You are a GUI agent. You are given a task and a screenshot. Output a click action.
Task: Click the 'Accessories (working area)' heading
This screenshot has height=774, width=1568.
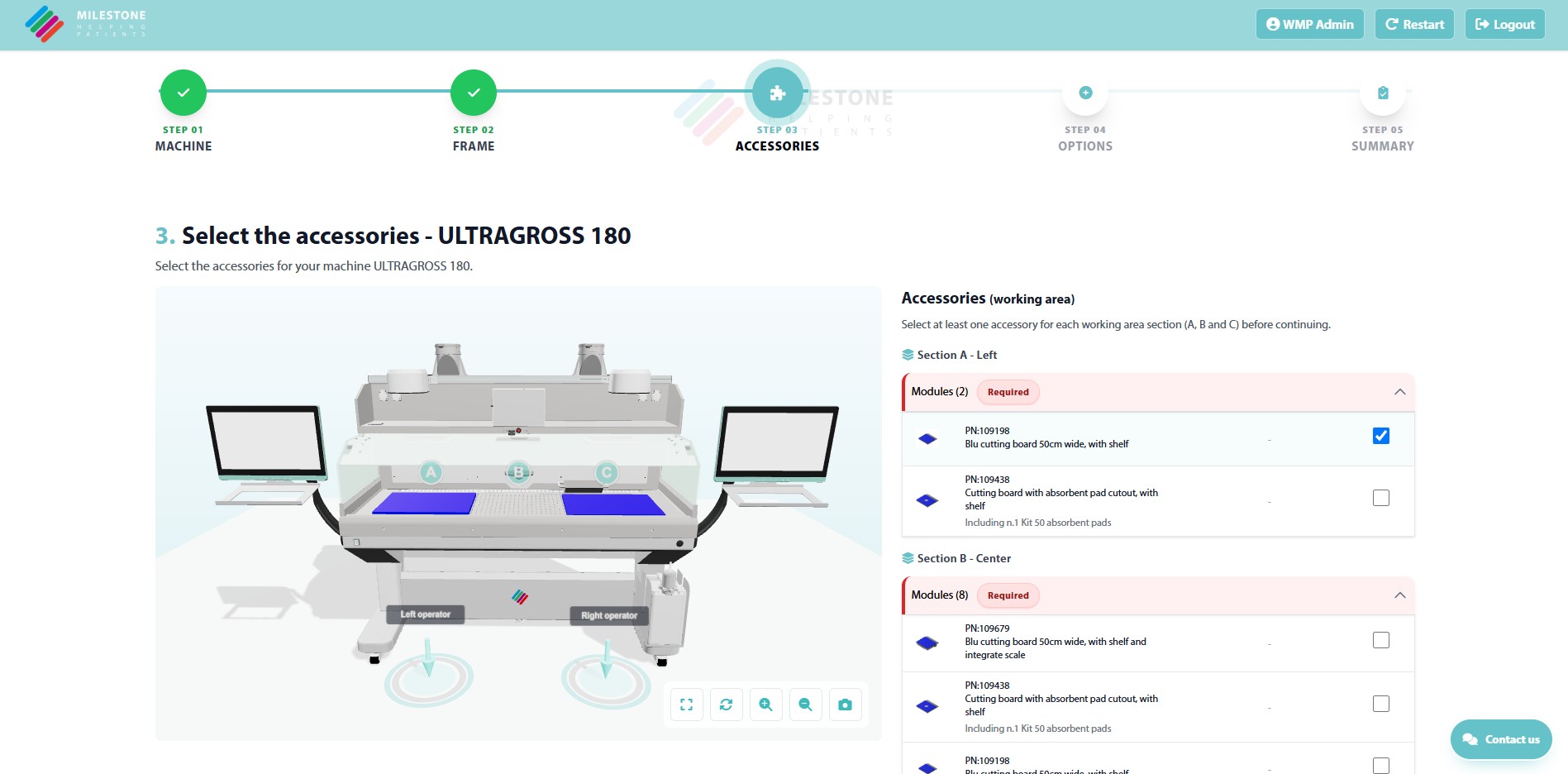(988, 299)
